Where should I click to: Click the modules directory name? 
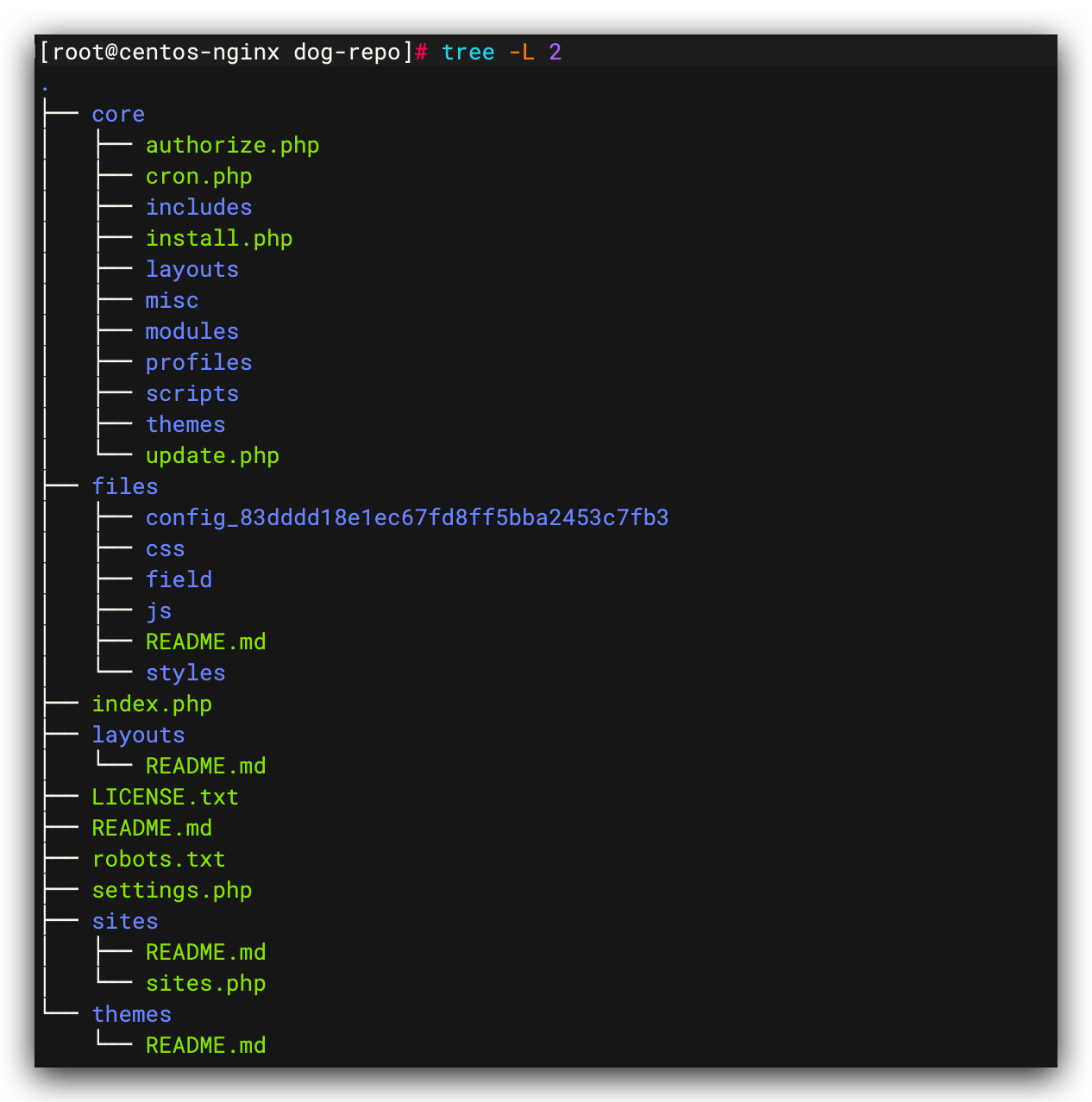pyautogui.click(x=191, y=332)
